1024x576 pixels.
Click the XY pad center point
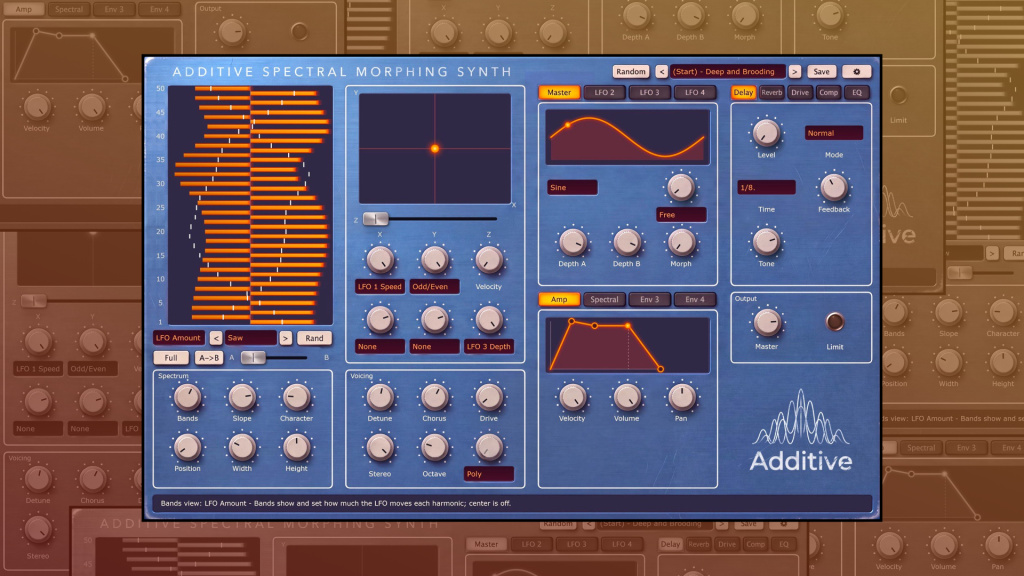tap(435, 149)
